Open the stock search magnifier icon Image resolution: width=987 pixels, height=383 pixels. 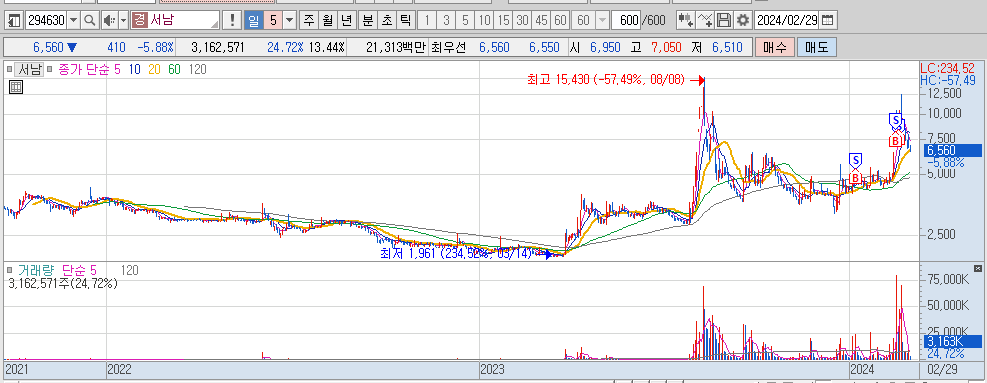(x=90, y=20)
